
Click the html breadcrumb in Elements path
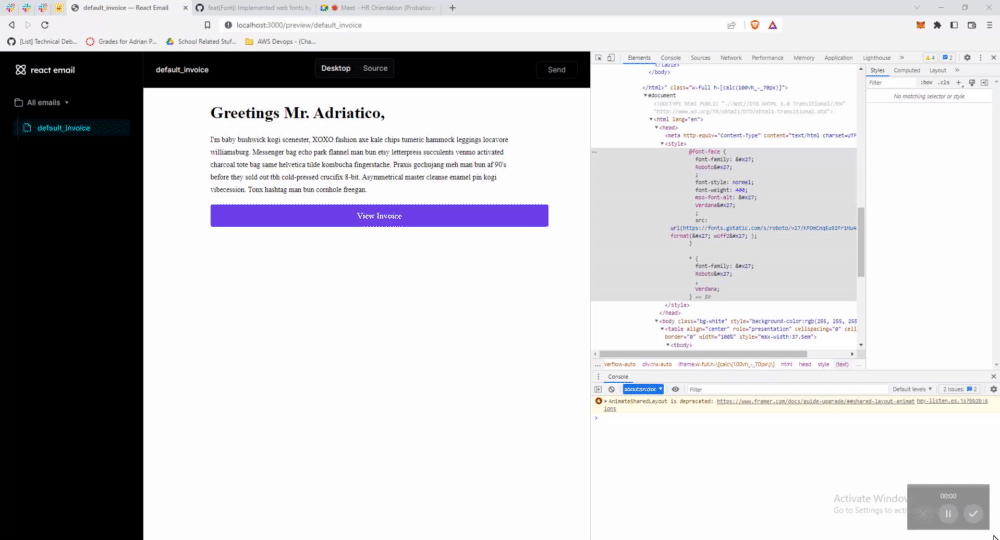tap(786, 364)
